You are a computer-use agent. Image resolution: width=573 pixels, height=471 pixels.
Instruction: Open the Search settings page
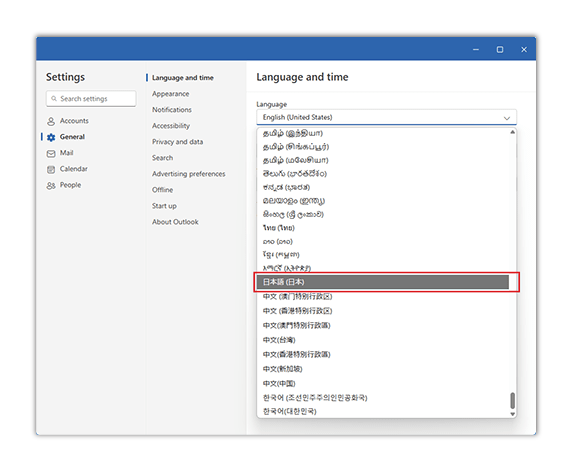[163, 158]
